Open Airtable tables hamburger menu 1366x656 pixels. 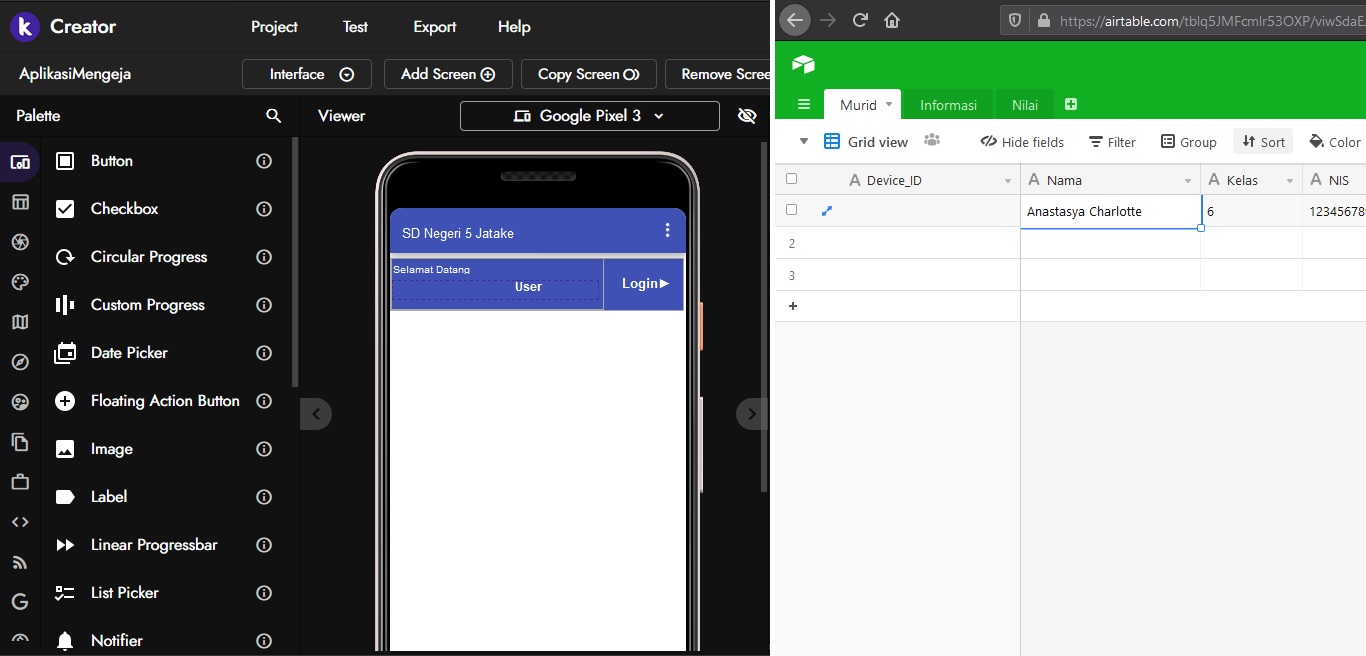point(804,105)
